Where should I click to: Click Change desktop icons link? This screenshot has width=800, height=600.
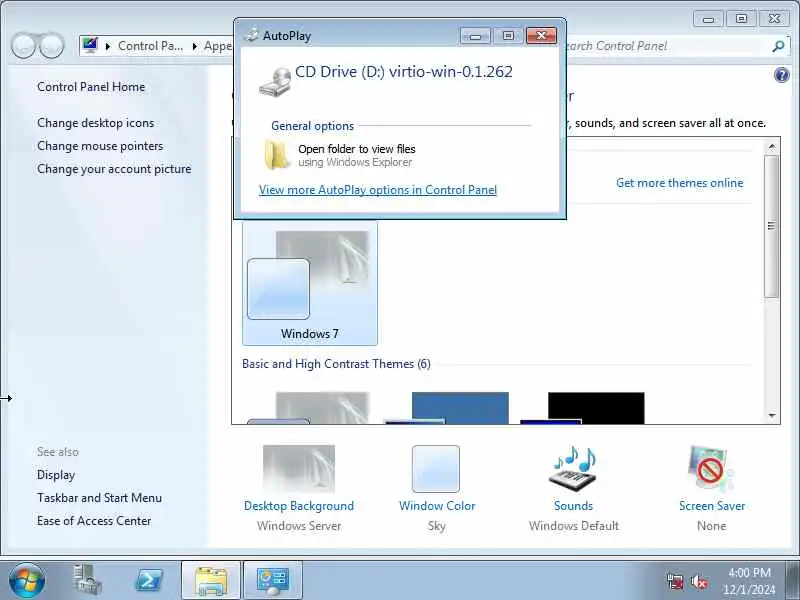pos(95,123)
